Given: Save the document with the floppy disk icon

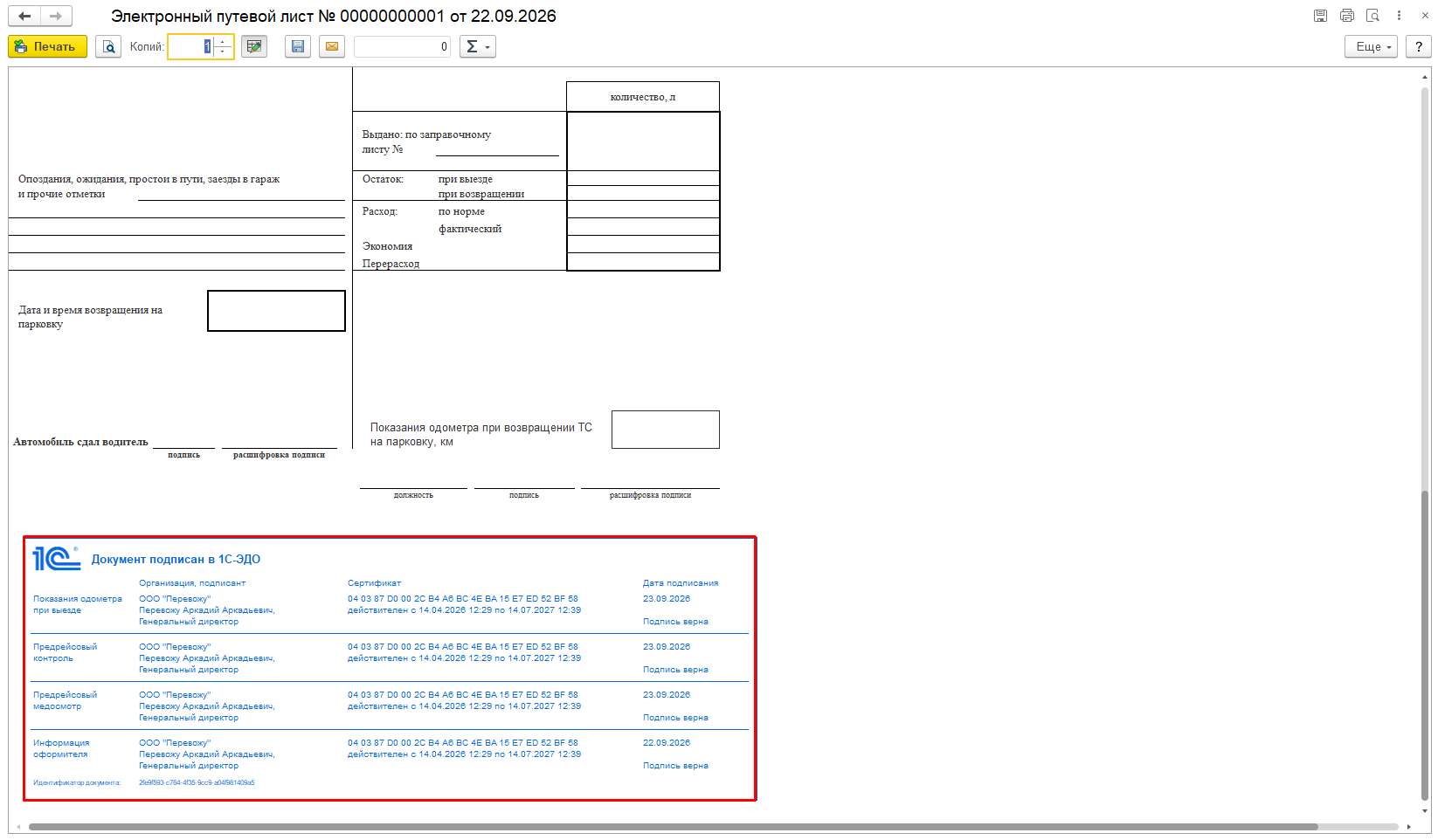Looking at the screenshot, I should coord(298,46).
